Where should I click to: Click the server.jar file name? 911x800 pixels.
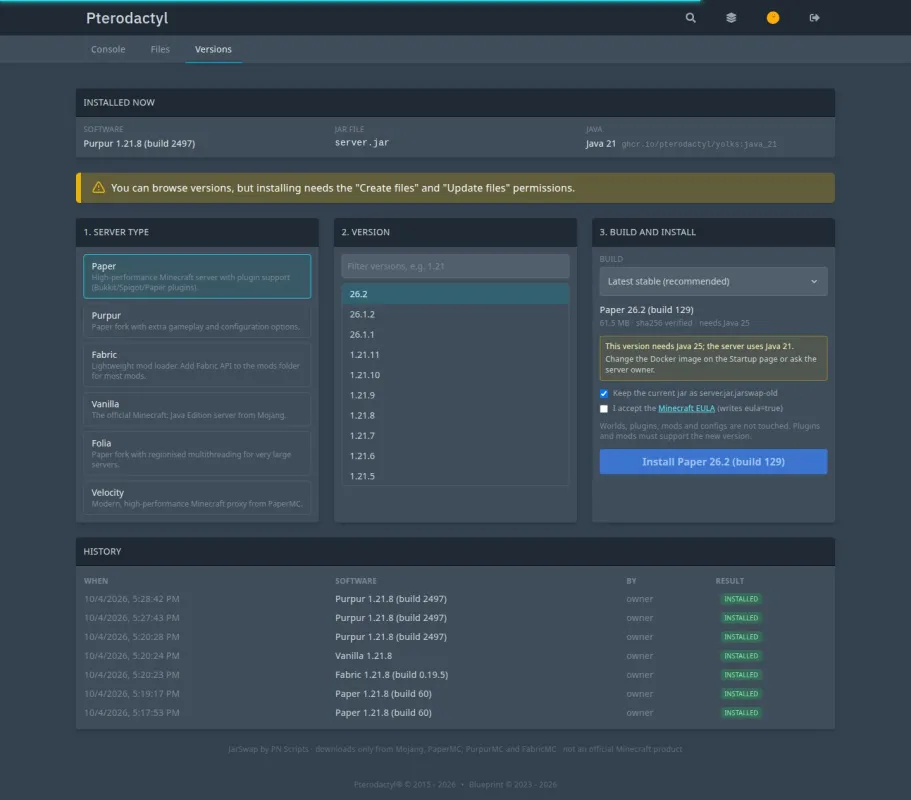(361, 142)
